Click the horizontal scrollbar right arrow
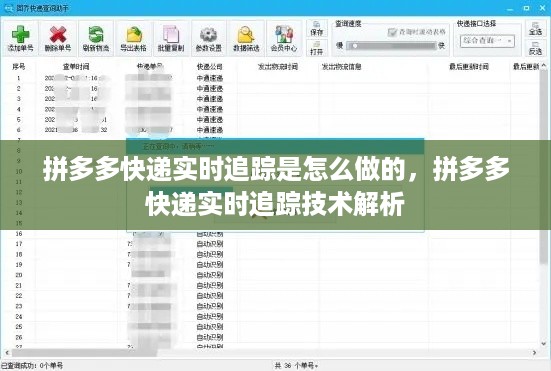This screenshot has width=551, height=371. click(535, 352)
